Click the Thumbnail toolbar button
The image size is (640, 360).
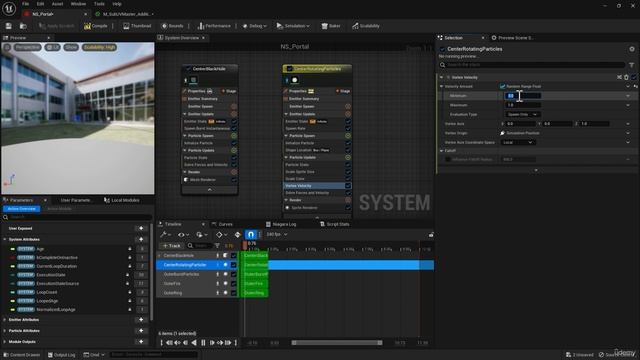click(137, 26)
